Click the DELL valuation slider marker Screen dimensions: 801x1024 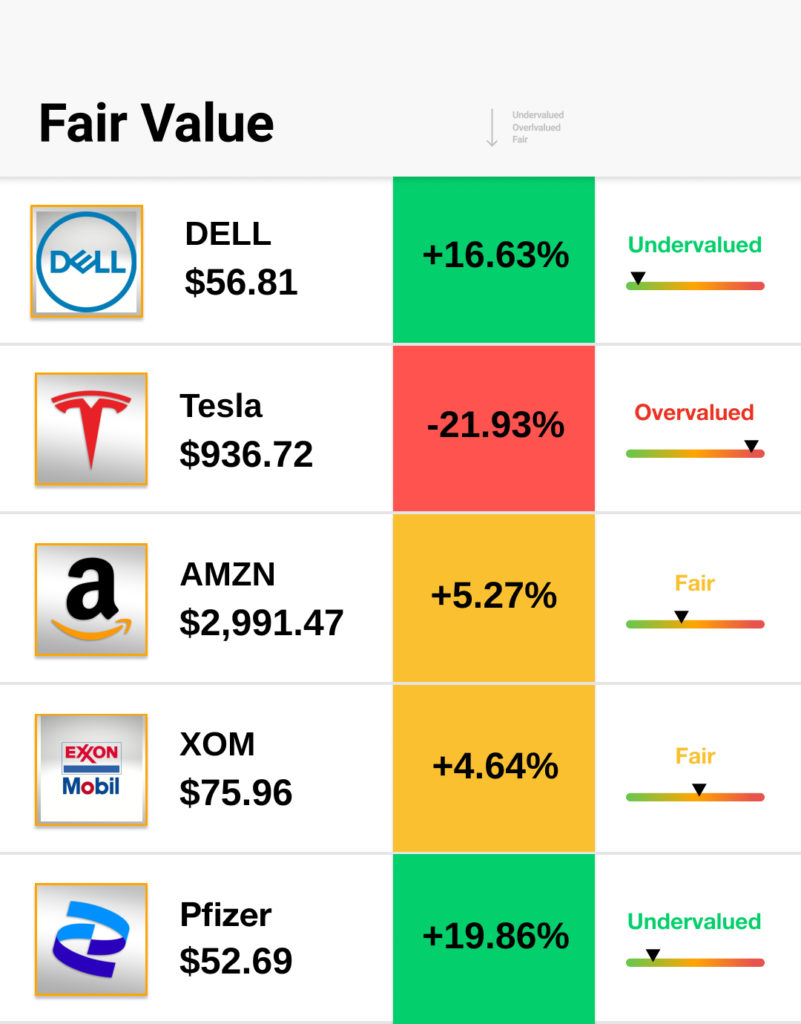coord(638,278)
